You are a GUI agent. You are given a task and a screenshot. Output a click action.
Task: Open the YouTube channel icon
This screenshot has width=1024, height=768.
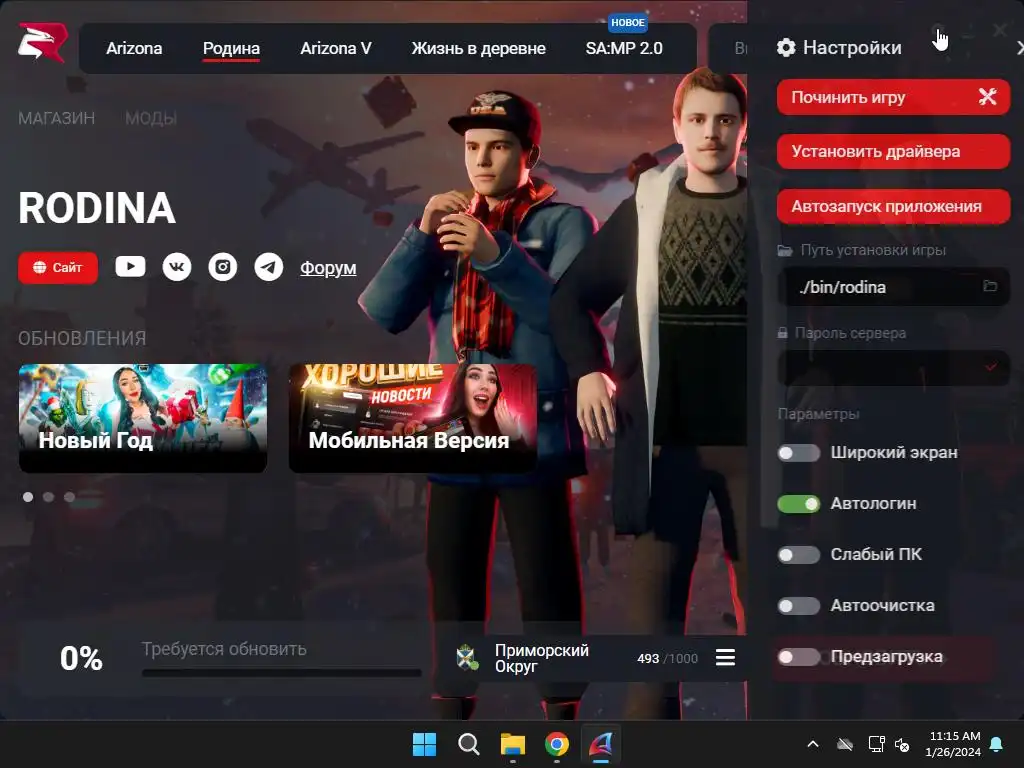click(130, 266)
